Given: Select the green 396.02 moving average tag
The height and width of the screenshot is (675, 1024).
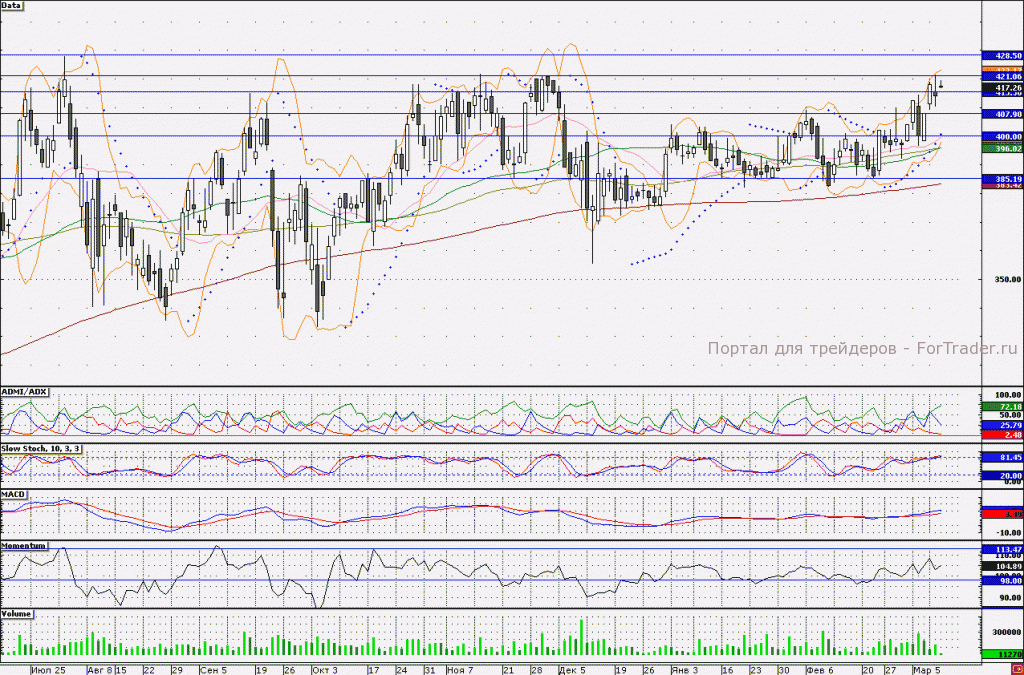Looking at the screenshot, I should [1002, 149].
